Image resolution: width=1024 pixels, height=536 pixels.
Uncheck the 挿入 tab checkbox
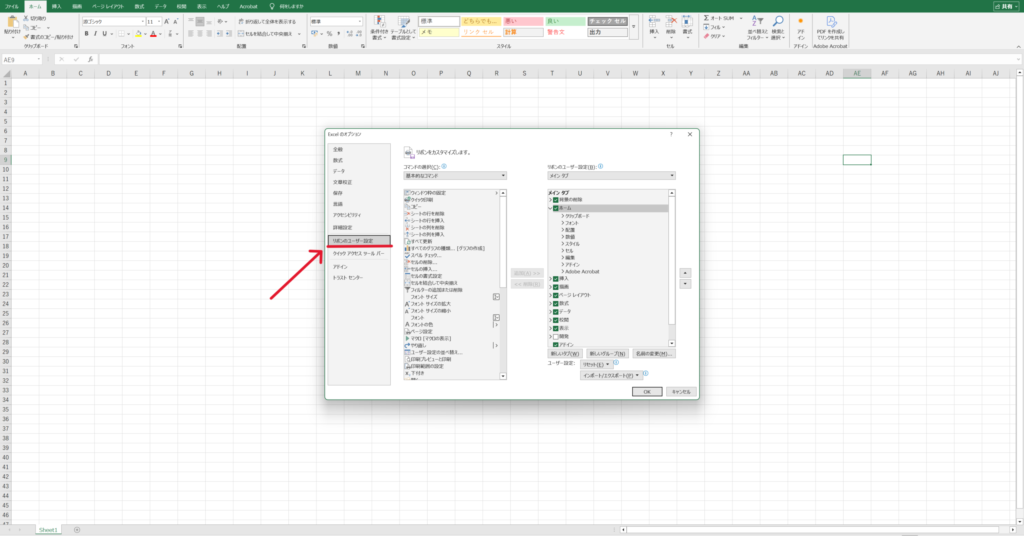pos(556,278)
